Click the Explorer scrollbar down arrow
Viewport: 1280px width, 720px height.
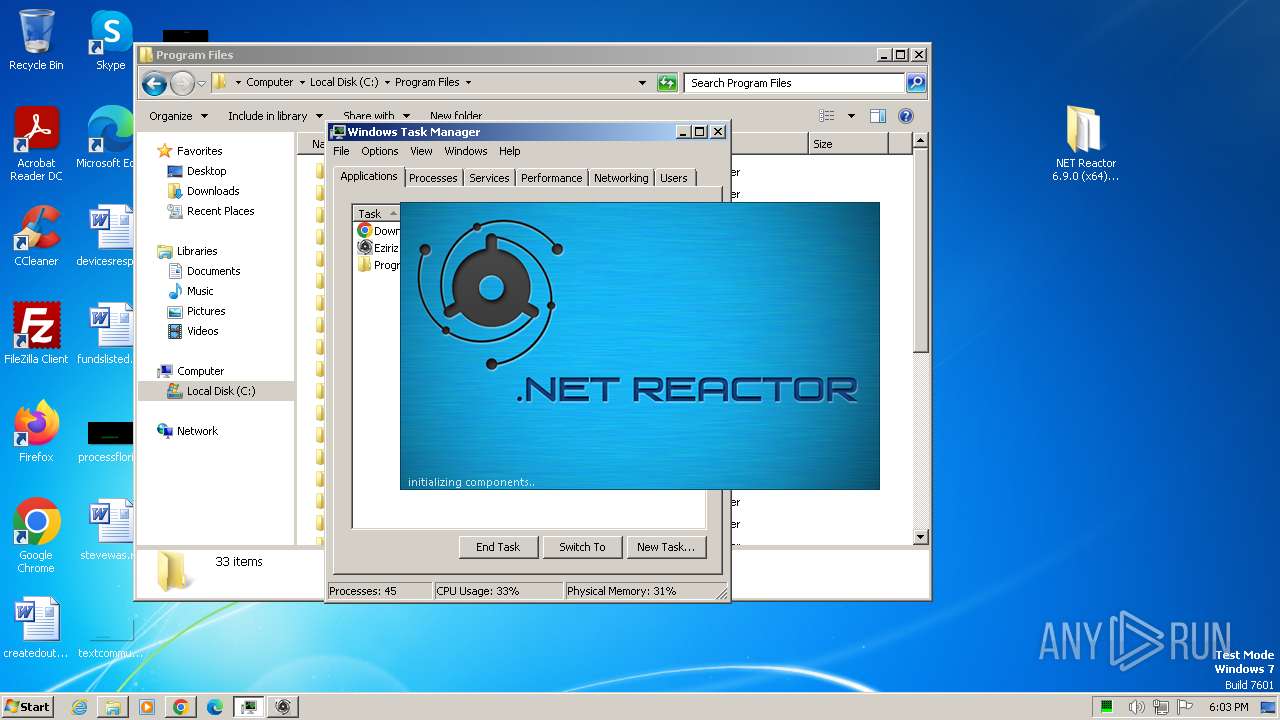[x=921, y=537]
